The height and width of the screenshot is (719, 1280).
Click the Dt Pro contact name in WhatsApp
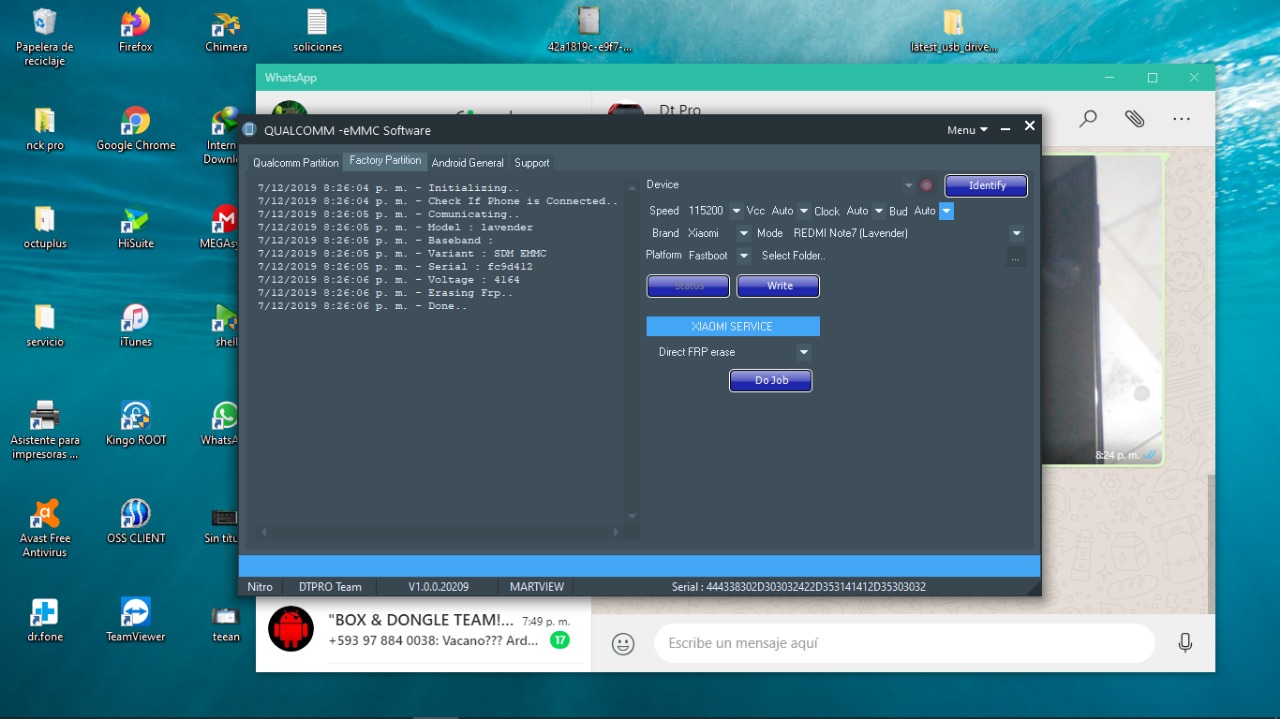680,110
